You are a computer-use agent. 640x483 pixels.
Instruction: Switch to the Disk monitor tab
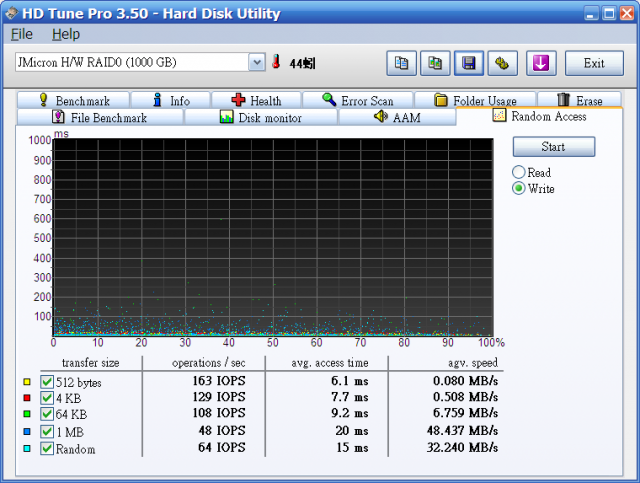261,117
